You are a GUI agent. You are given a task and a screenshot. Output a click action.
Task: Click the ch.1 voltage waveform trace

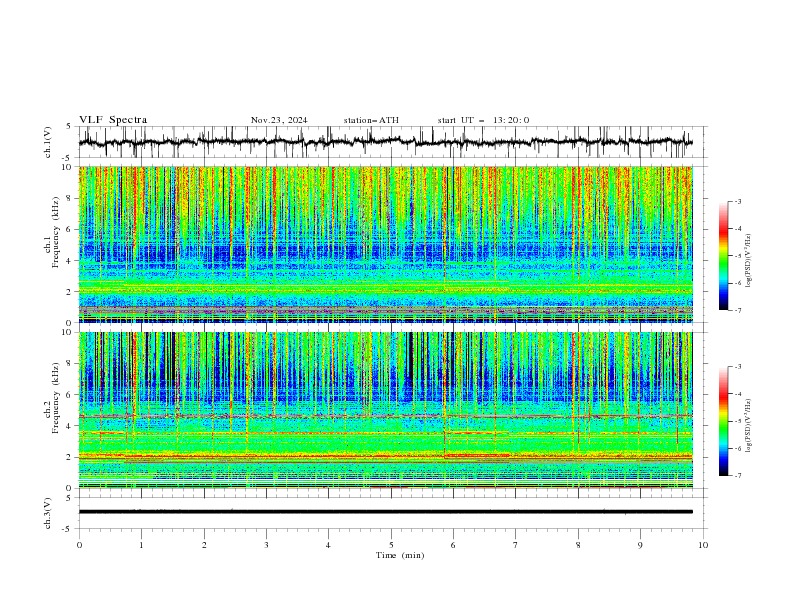tap(385, 142)
